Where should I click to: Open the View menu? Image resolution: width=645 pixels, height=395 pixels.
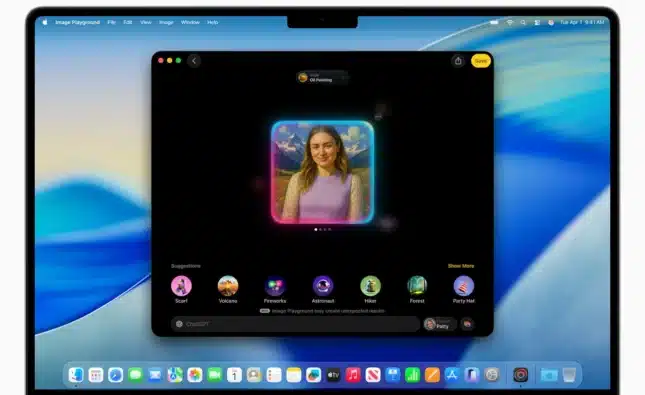(x=146, y=22)
